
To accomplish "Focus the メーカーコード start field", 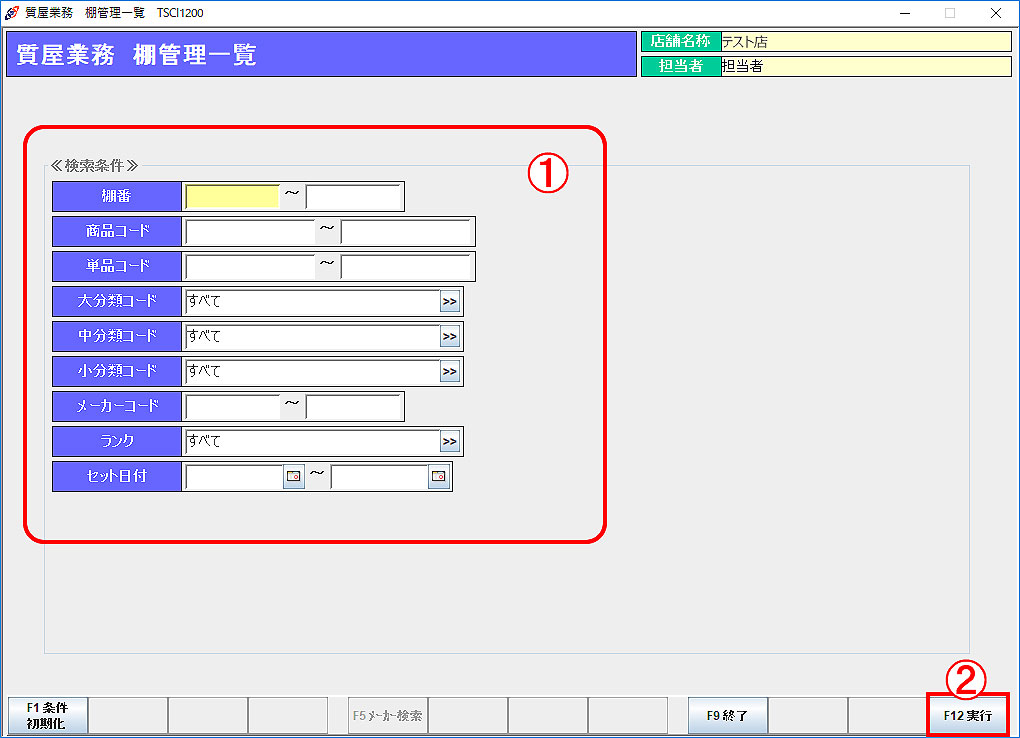I will [232, 407].
